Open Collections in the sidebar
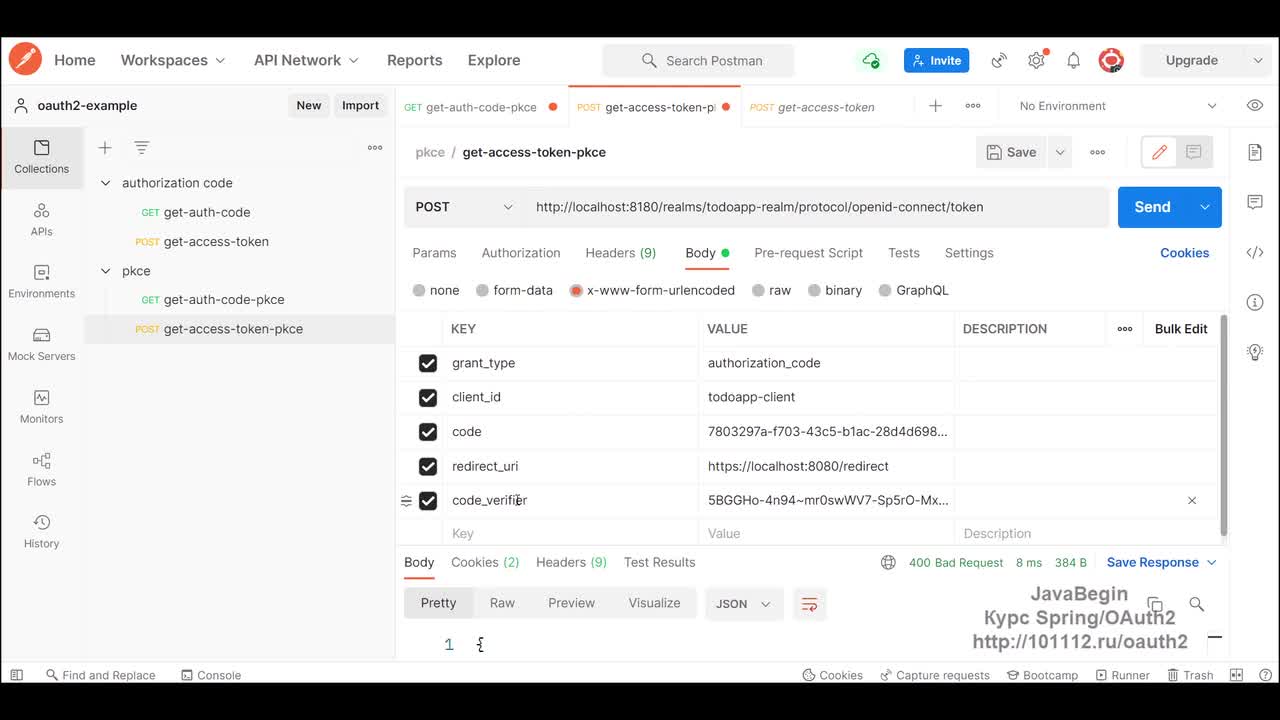The width and height of the screenshot is (1280, 720). [x=41, y=157]
